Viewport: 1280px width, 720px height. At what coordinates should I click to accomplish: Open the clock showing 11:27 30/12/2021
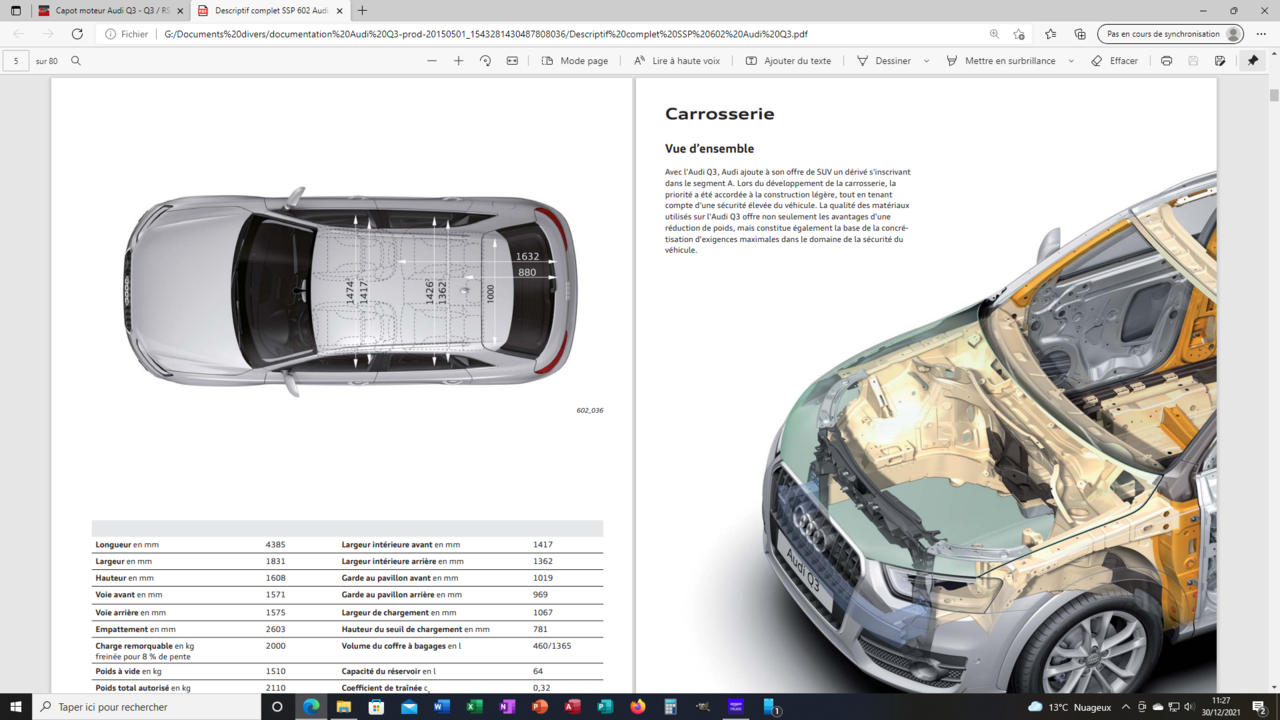coord(1221,707)
